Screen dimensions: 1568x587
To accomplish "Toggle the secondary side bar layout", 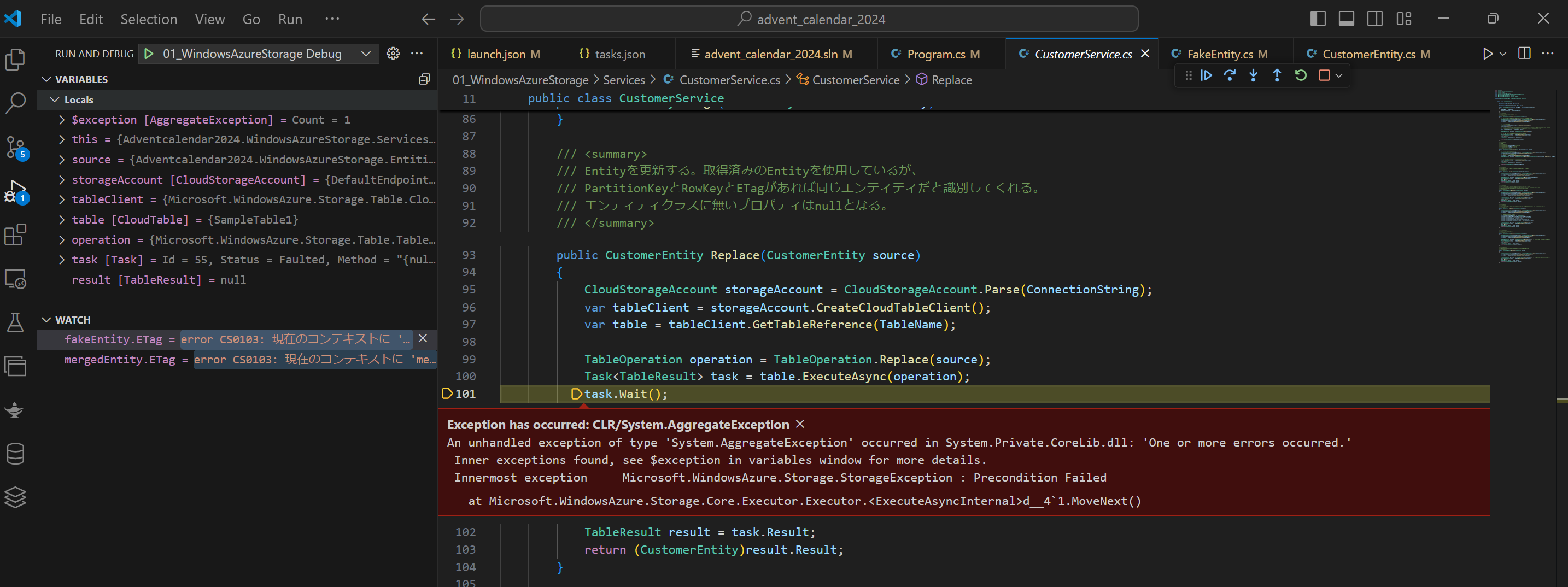I will (1375, 19).
